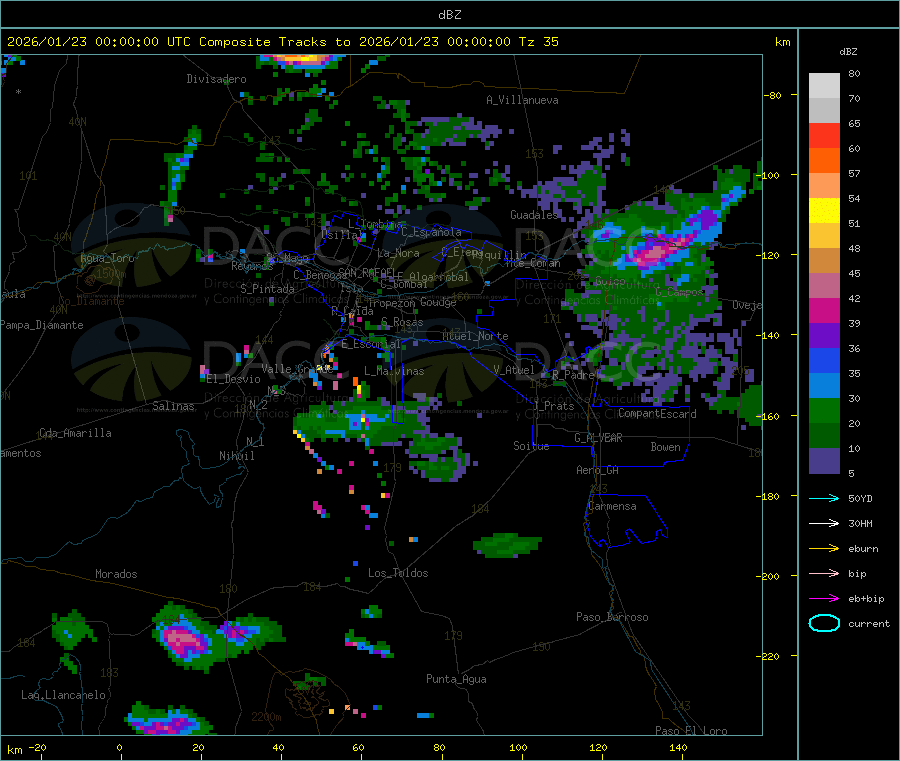900x761 pixels.
Task: Click the Composite Tracks timestamp header
Action: pyautogui.click(x=282, y=42)
